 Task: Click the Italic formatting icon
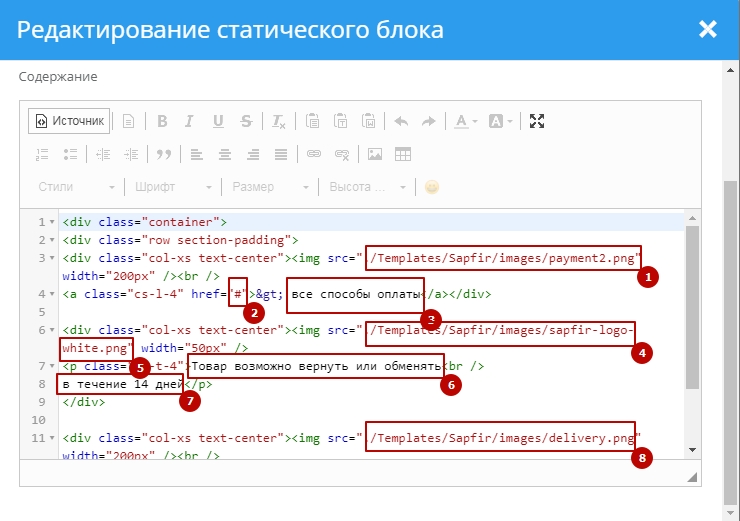coord(190,121)
